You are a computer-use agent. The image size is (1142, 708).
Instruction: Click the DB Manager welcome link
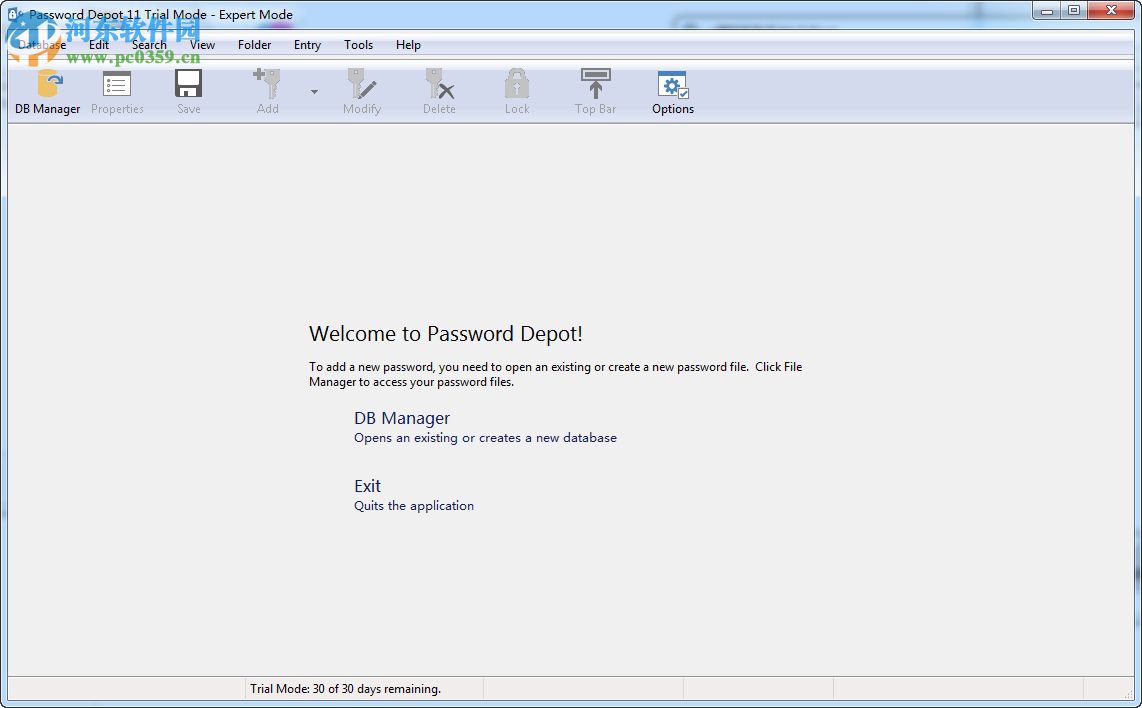point(401,418)
